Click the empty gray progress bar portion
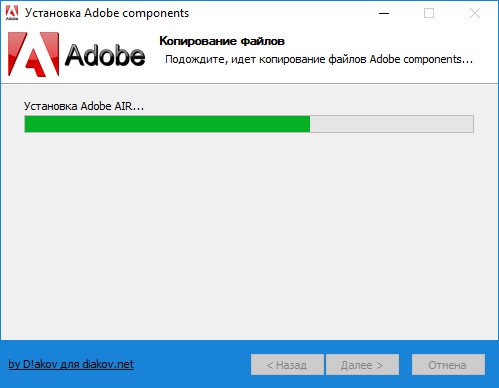 pyautogui.click(x=392, y=124)
